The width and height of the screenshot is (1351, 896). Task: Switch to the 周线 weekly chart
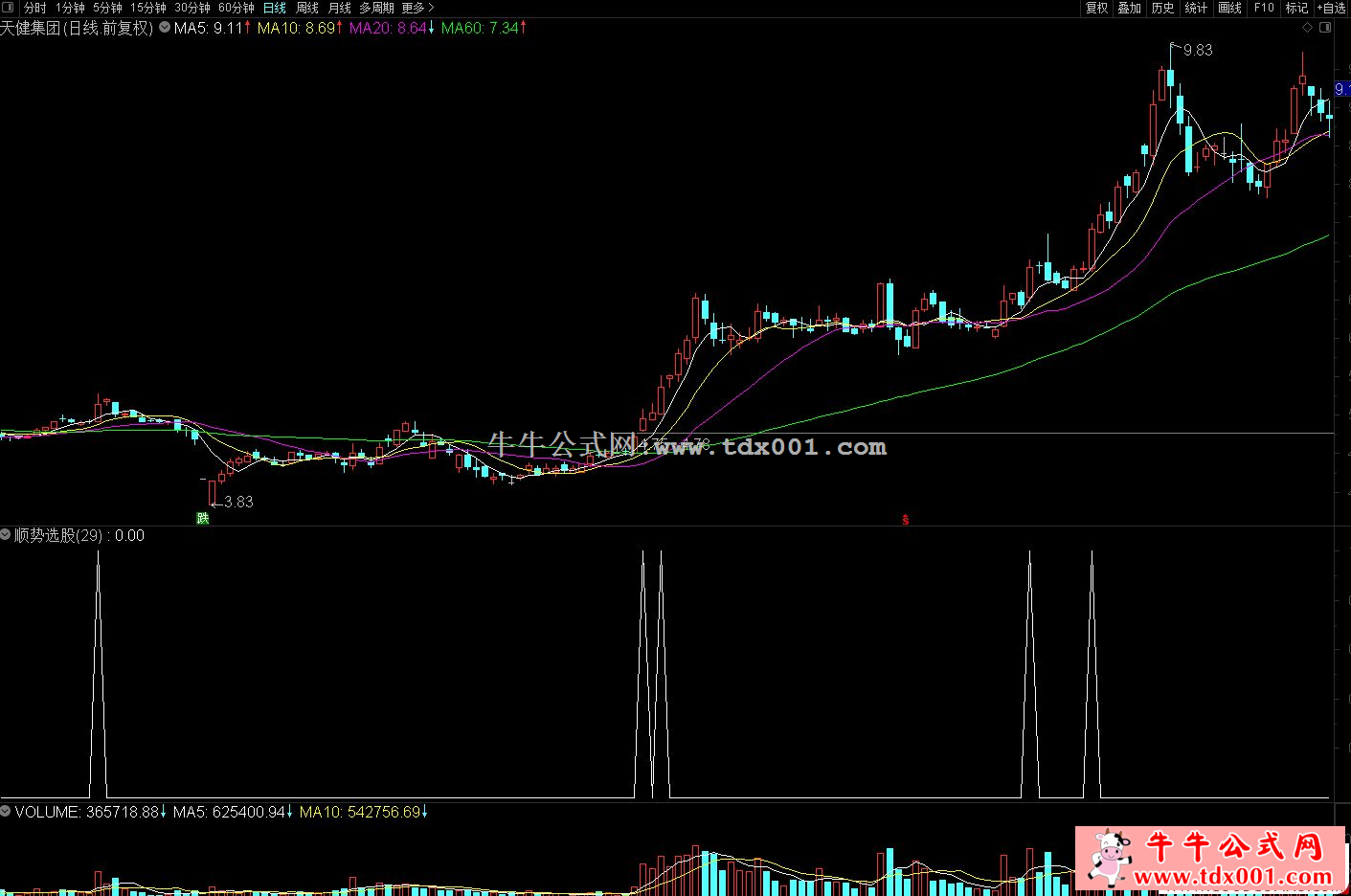tap(307, 8)
